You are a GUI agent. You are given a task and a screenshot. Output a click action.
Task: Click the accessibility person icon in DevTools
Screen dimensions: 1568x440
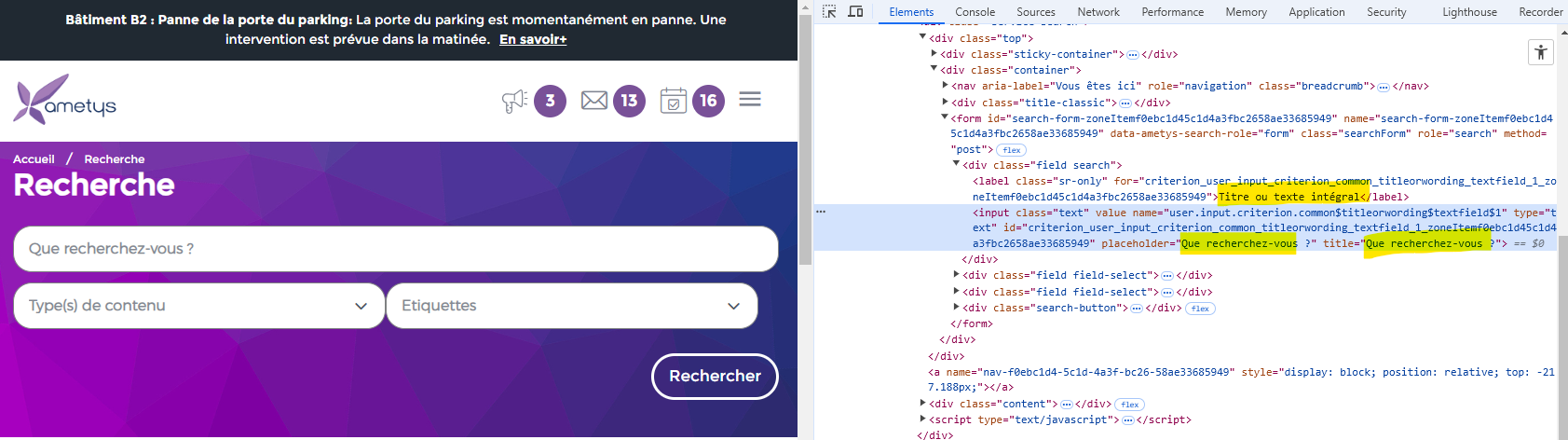1541,52
